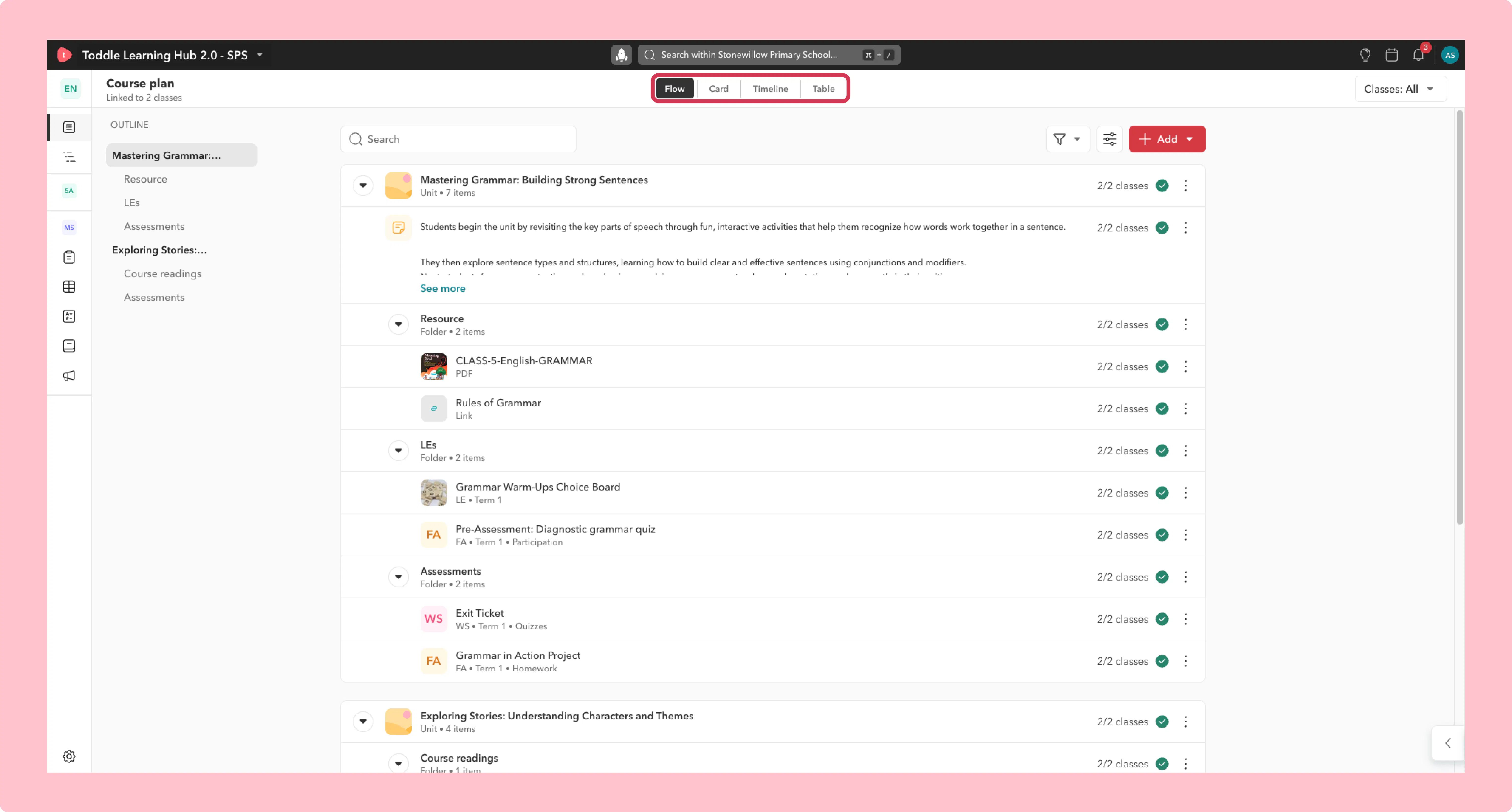The width and height of the screenshot is (1512, 812).
Task: Click the See more link
Action: (442, 289)
